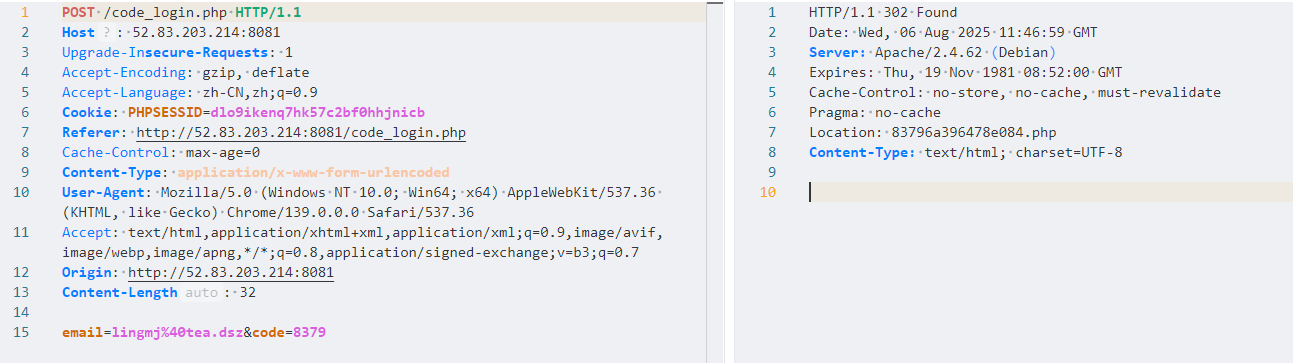1293x363 pixels.
Task: Open the Referer URL link
Action: [x=301, y=132]
